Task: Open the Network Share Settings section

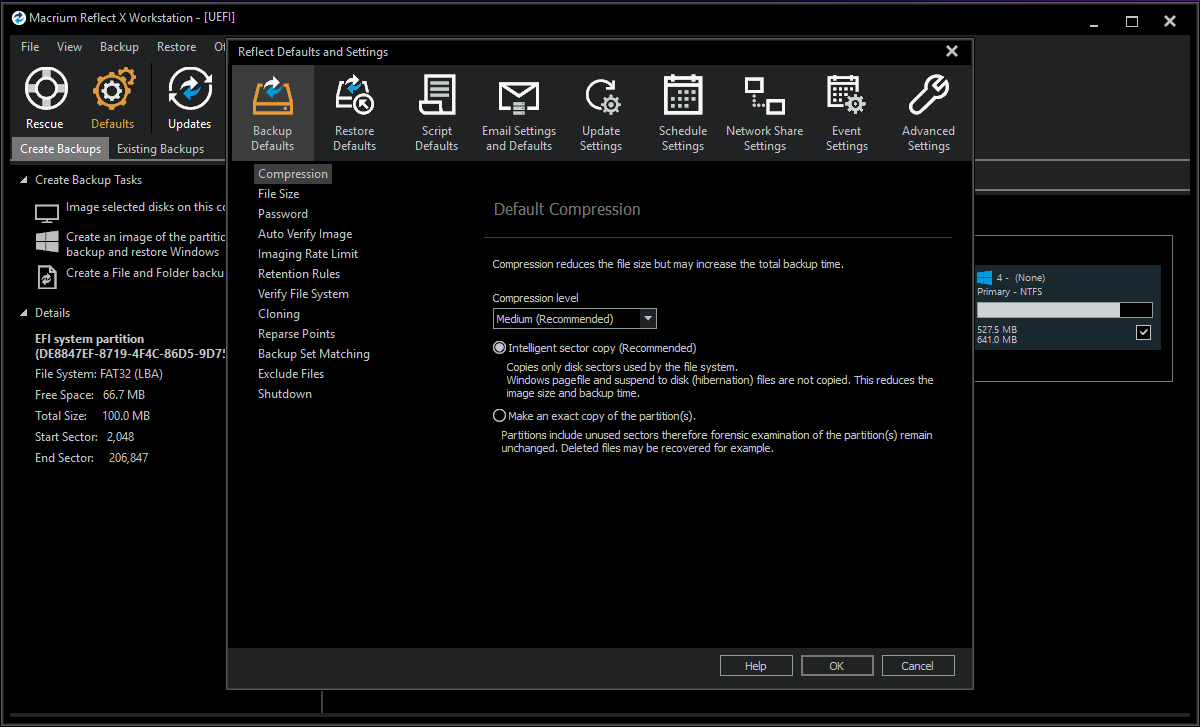Action: (x=765, y=113)
